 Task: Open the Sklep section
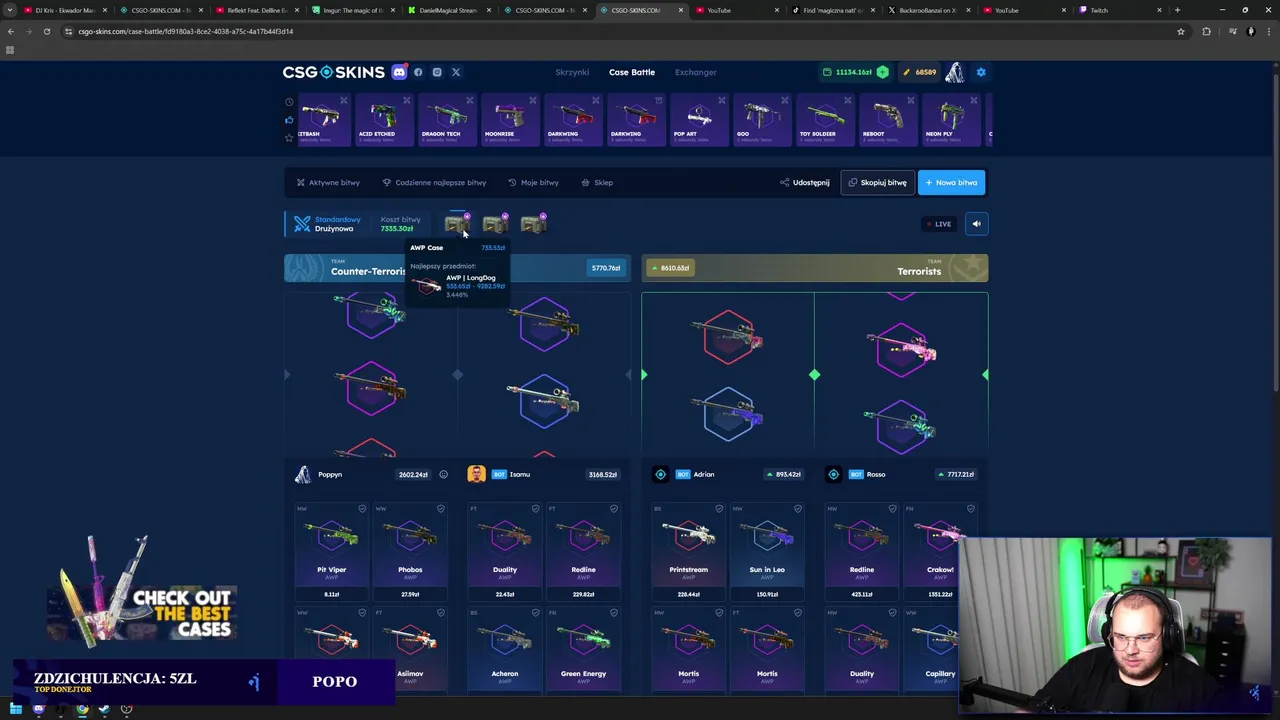coord(597,182)
